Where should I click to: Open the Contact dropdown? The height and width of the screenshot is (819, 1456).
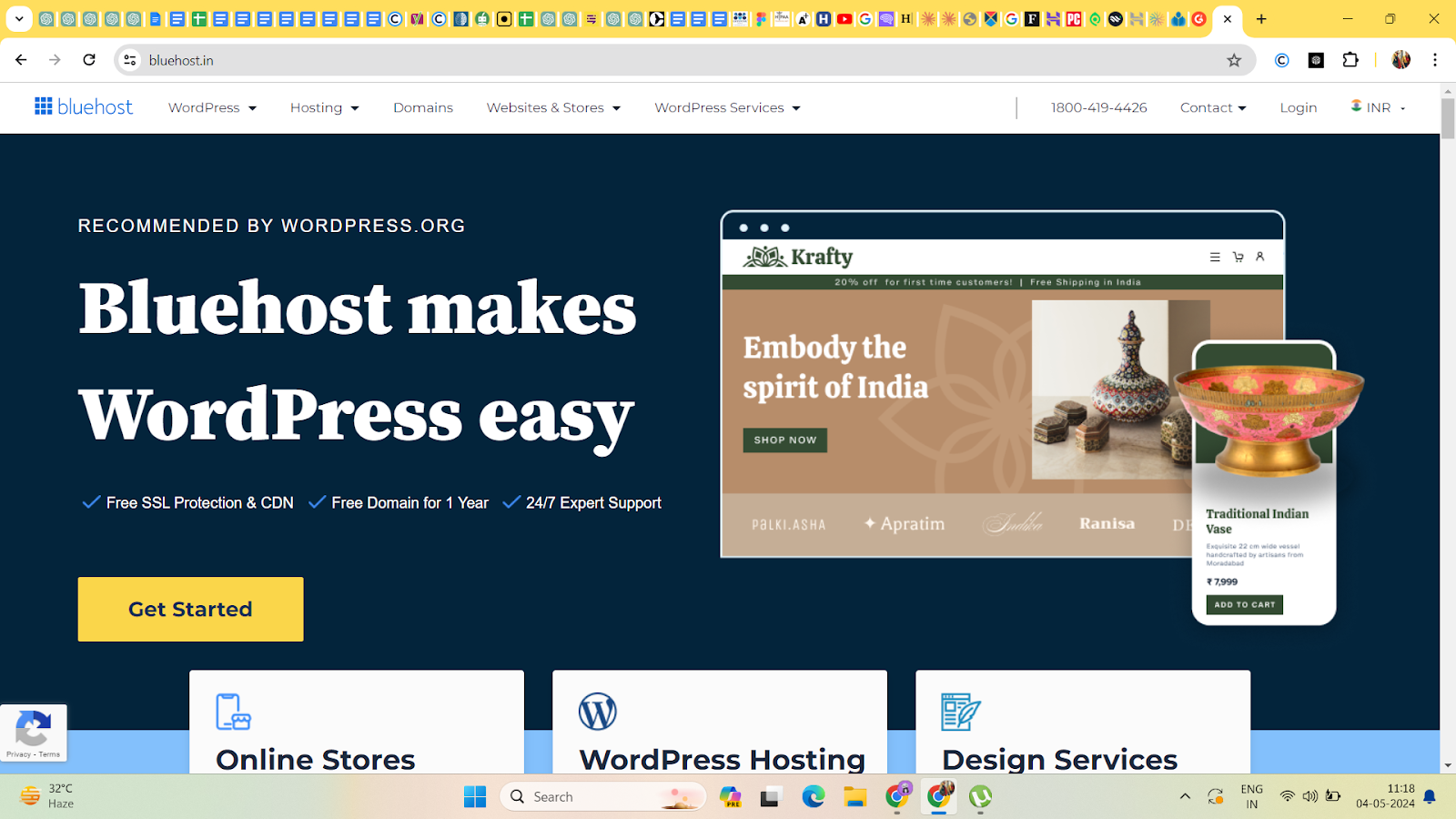pos(1213,107)
